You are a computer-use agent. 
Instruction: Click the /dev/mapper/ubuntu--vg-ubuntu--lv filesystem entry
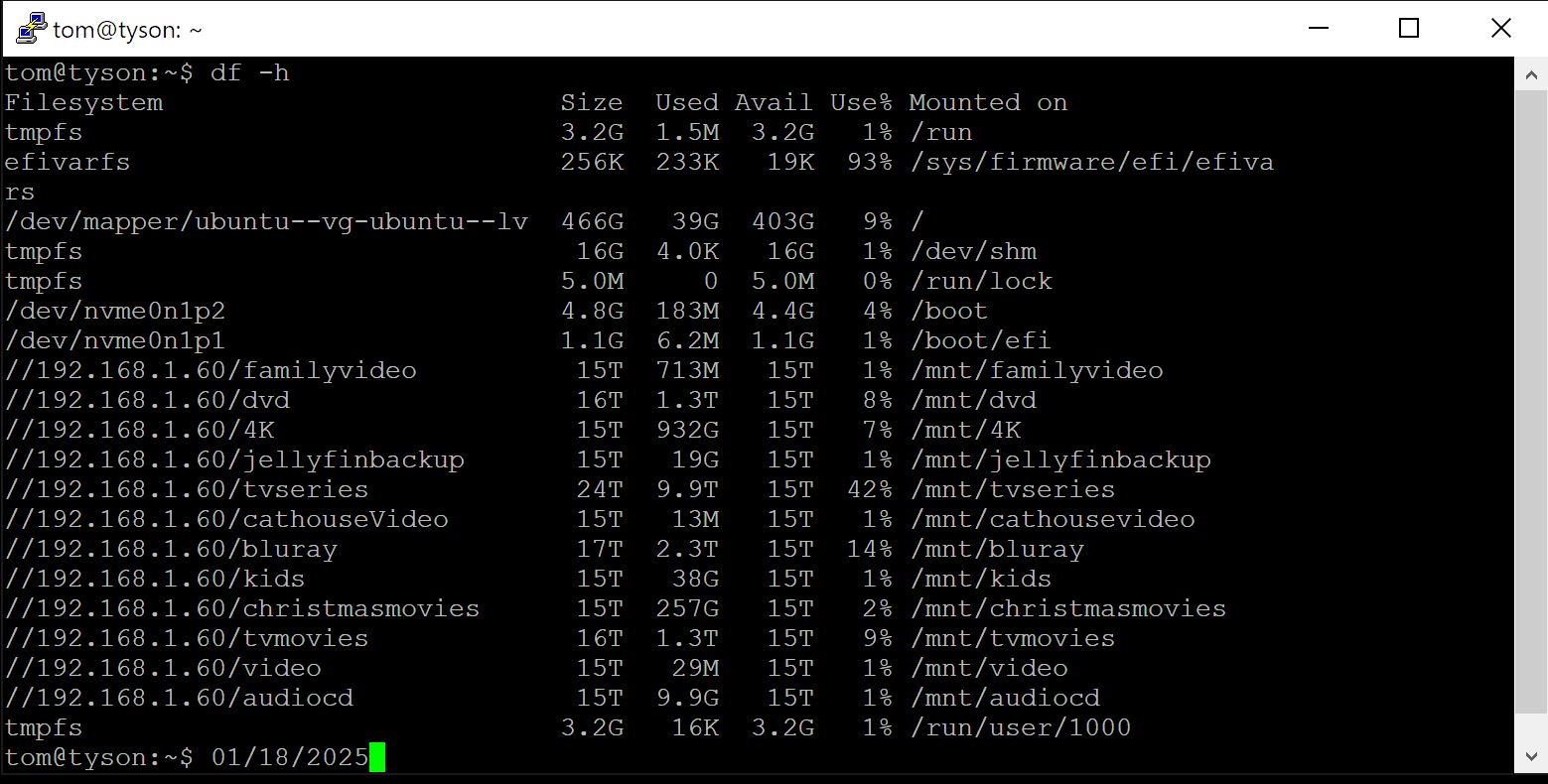pos(266,221)
